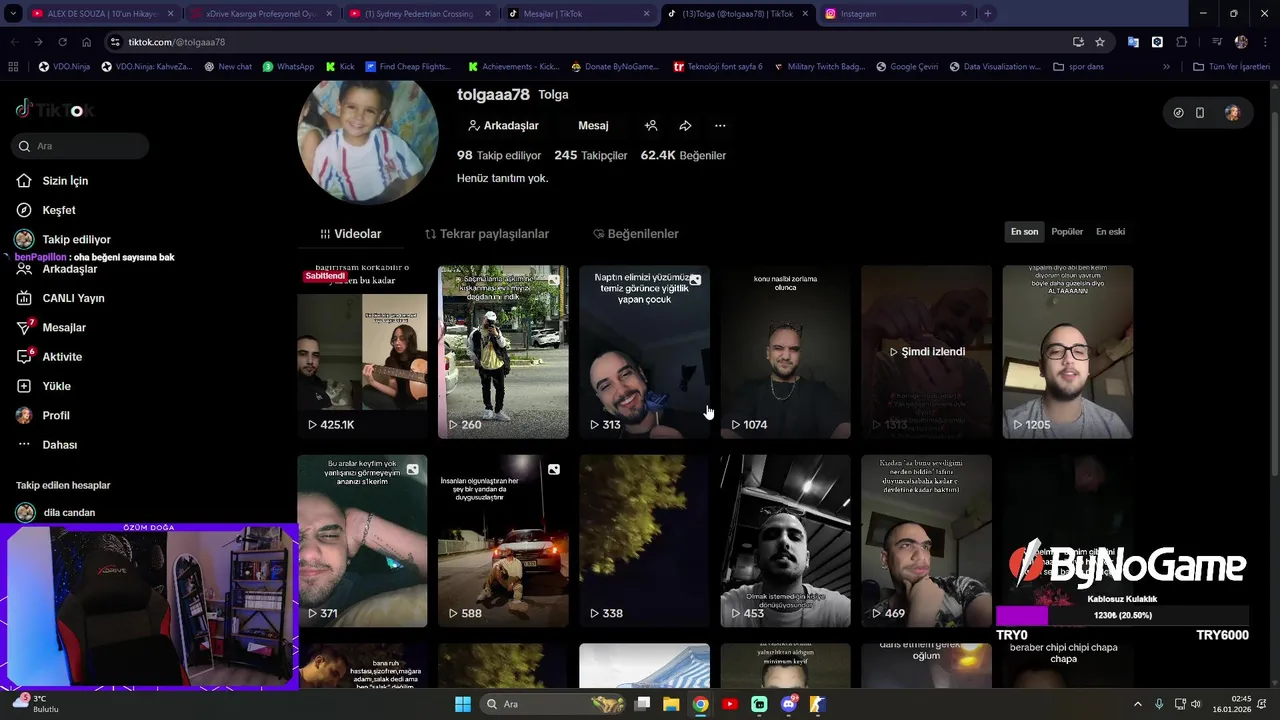Screen dimensions: 1280x720
Task: Focus the TikTok Ara search field
Action: [x=81, y=146]
